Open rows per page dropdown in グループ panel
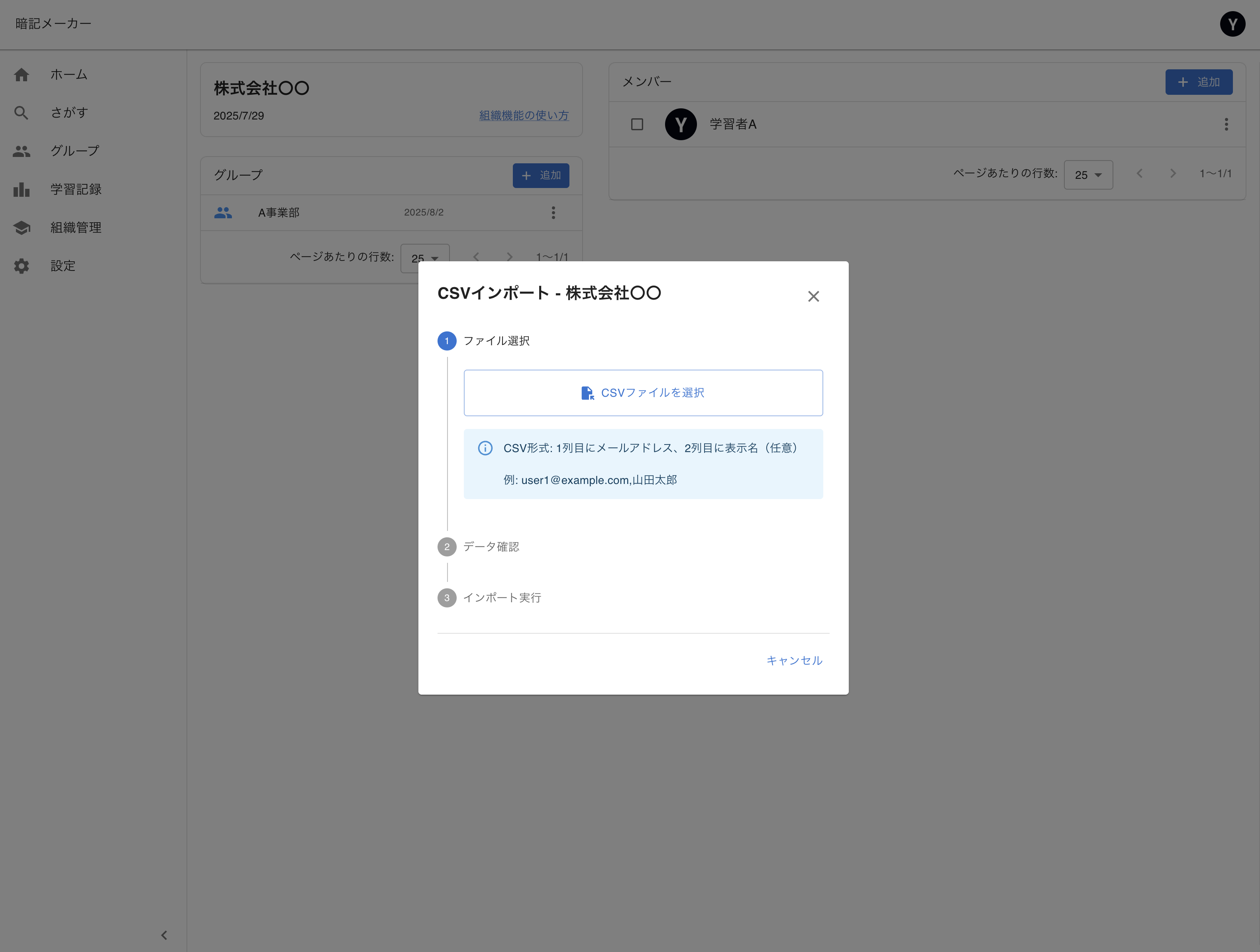The image size is (1260, 952). pos(425,258)
